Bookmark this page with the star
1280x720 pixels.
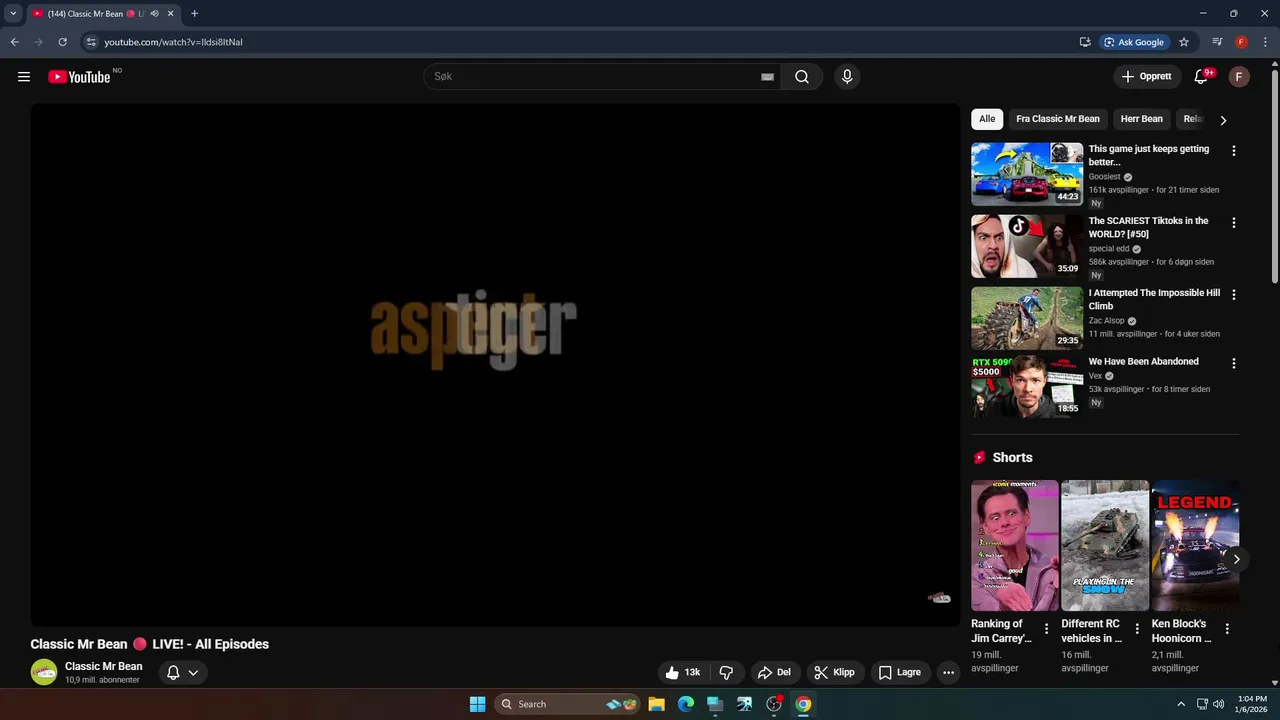click(x=1184, y=42)
